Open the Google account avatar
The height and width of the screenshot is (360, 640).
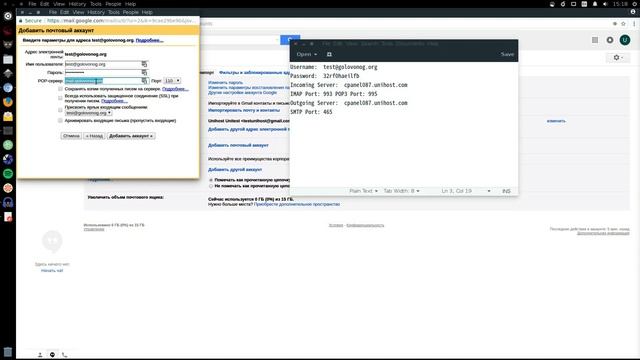point(624,40)
